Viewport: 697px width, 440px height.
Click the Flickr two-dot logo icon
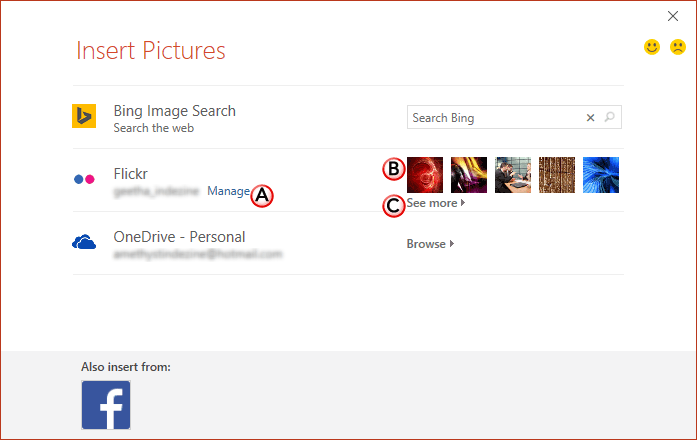[84, 179]
